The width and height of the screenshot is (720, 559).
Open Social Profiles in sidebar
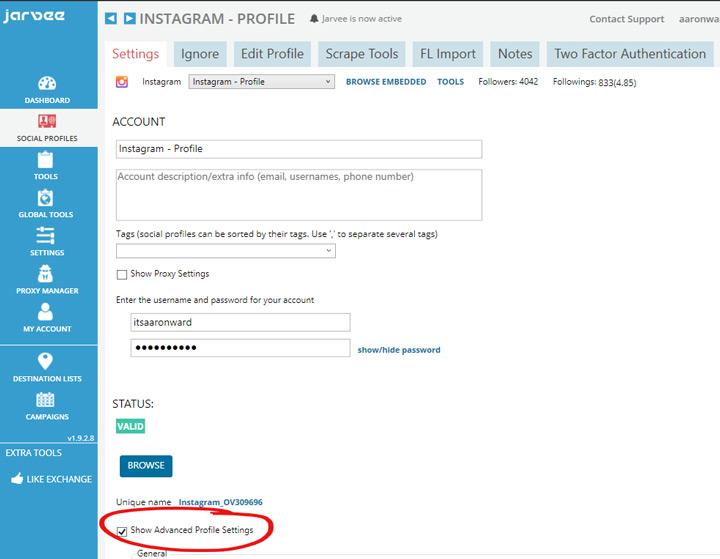[x=47, y=128]
